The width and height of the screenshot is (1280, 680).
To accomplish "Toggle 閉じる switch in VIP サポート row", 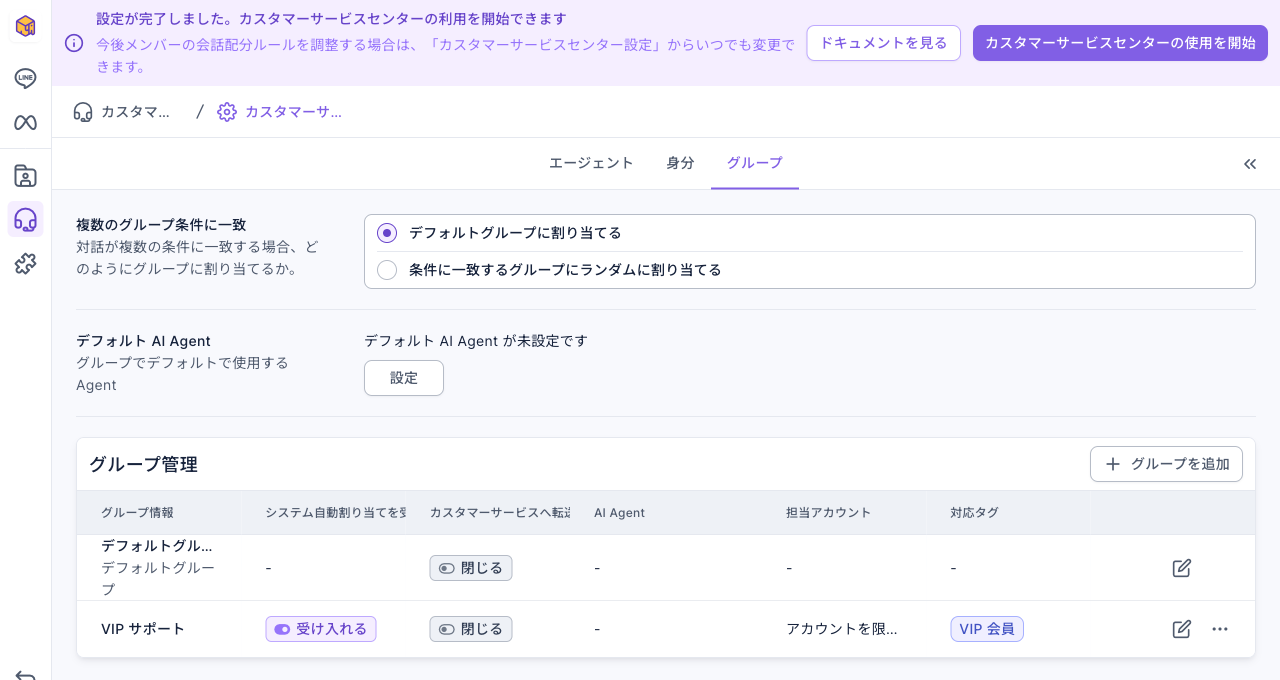I will click(471, 629).
